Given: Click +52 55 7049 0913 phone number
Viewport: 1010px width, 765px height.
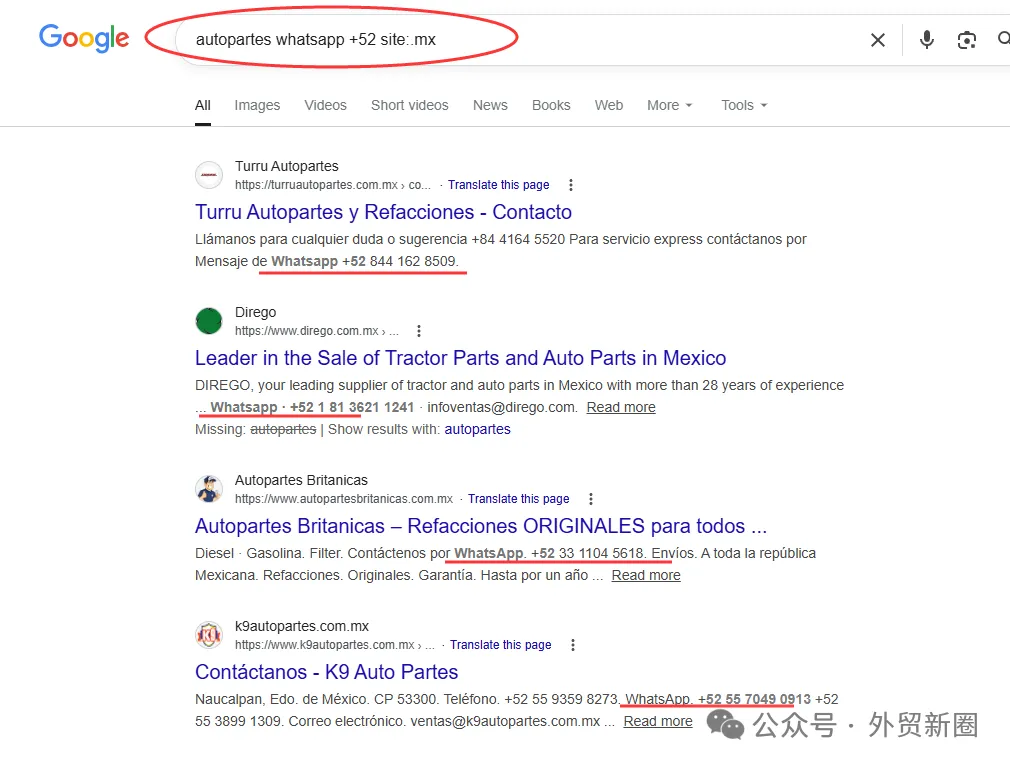Looking at the screenshot, I should pos(754,699).
